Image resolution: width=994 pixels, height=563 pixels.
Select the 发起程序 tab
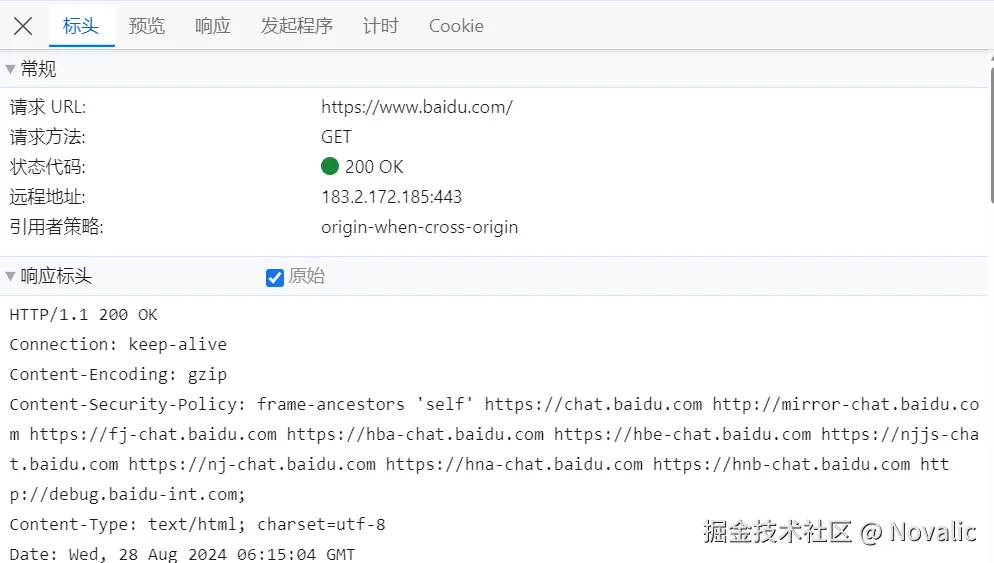(x=297, y=26)
